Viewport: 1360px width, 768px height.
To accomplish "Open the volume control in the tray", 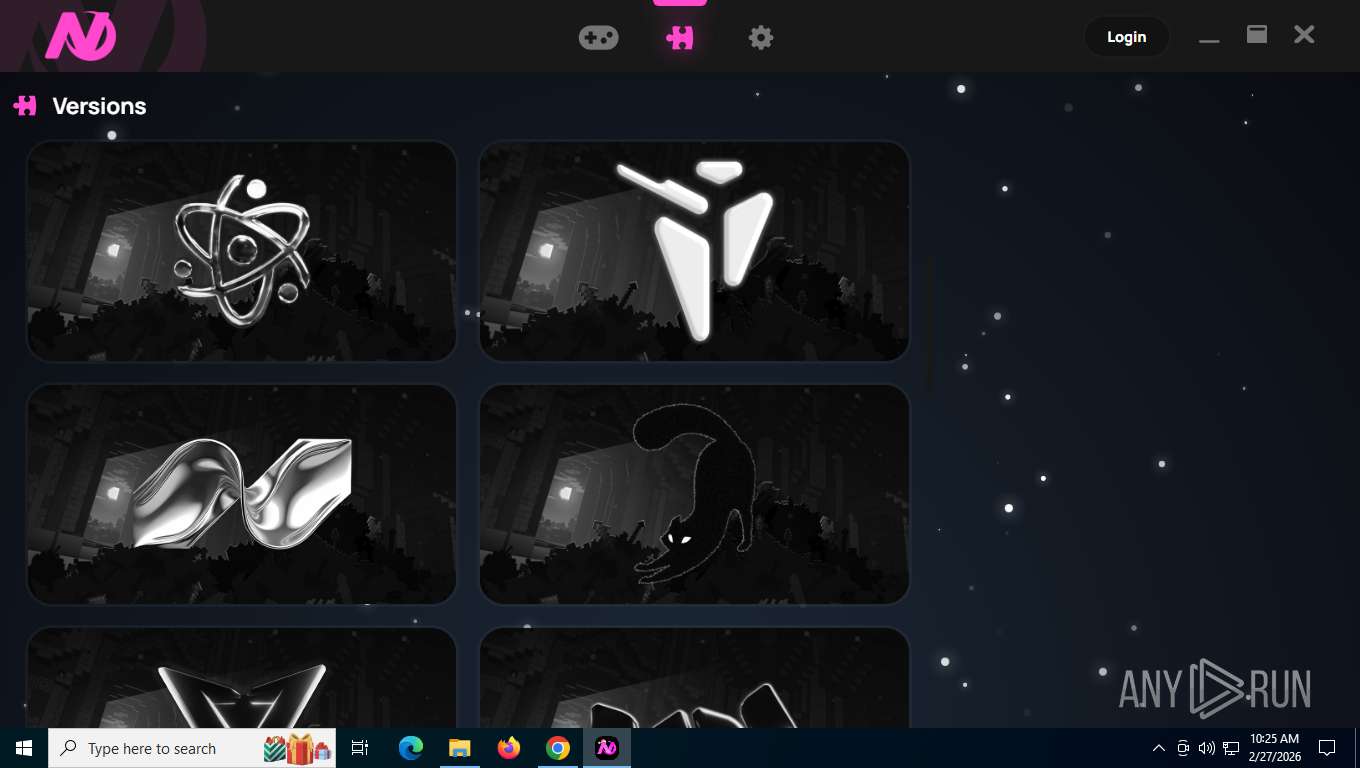I will point(1207,748).
